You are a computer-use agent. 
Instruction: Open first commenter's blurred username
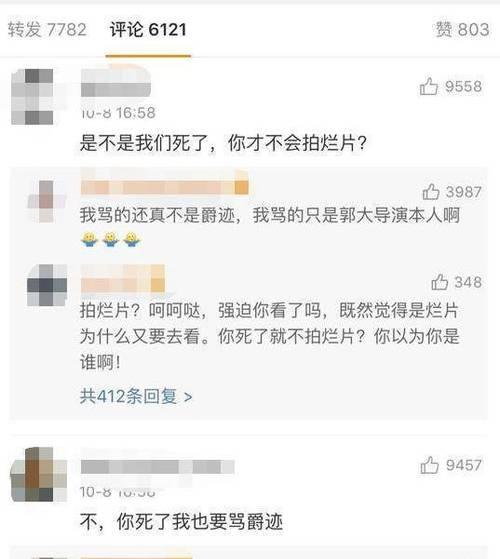(116, 83)
